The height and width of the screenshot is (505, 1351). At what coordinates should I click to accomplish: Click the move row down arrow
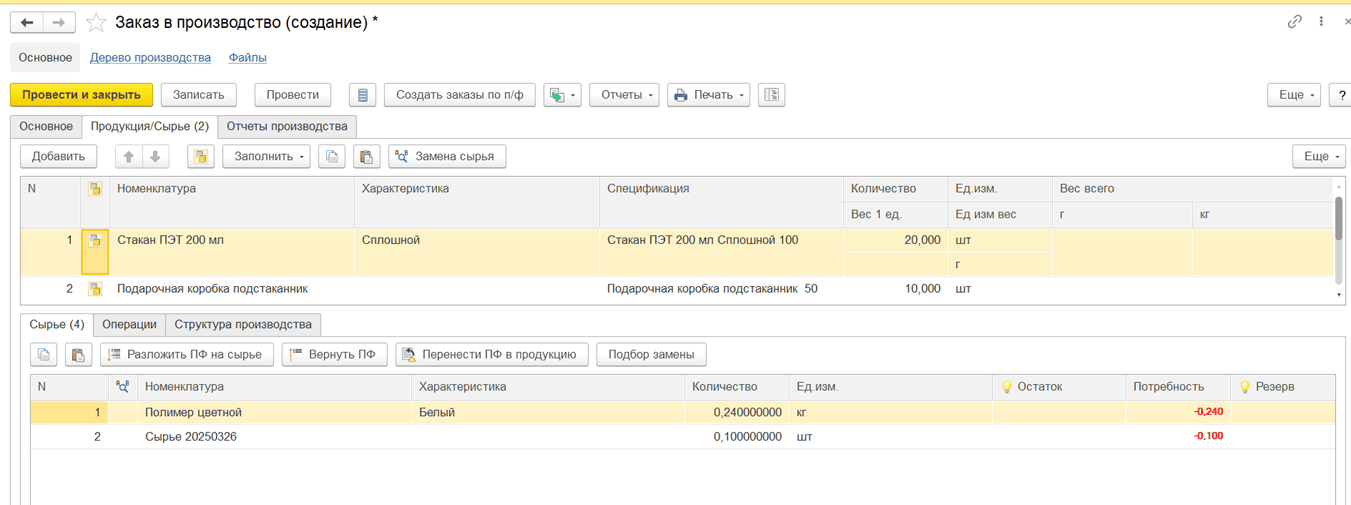tap(155, 156)
